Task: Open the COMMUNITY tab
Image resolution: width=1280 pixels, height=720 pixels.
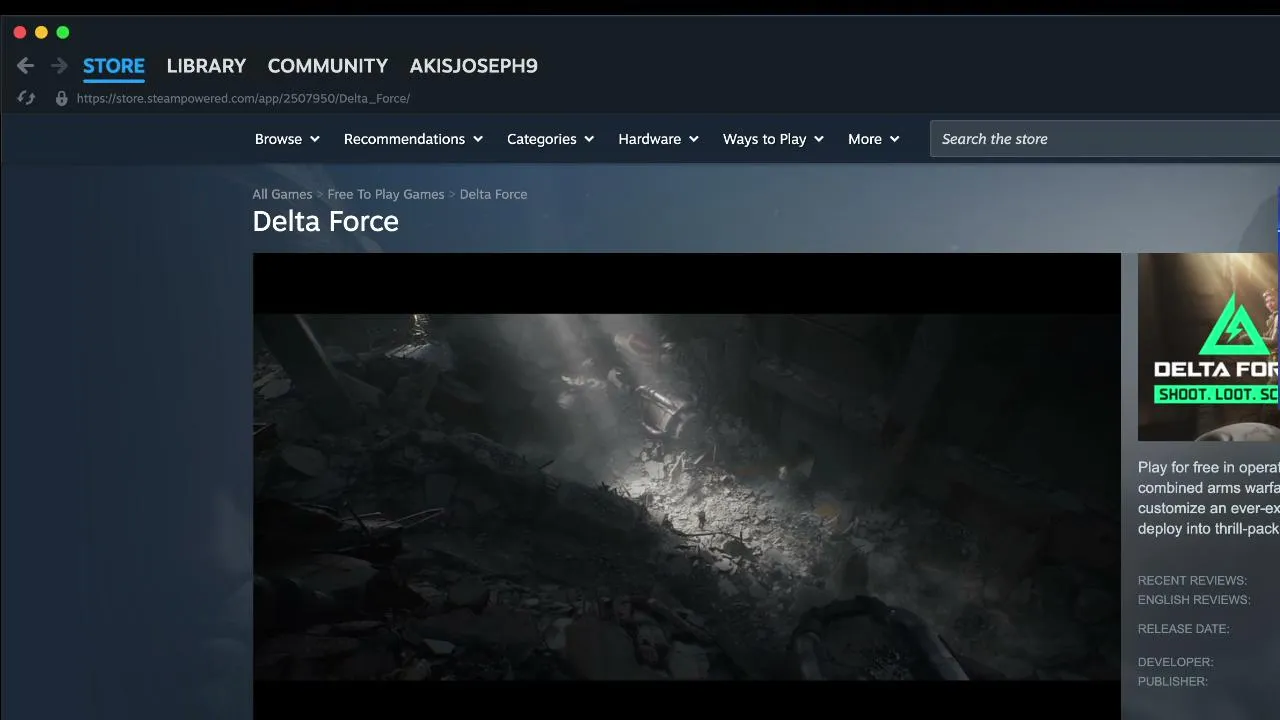Action: [x=327, y=66]
